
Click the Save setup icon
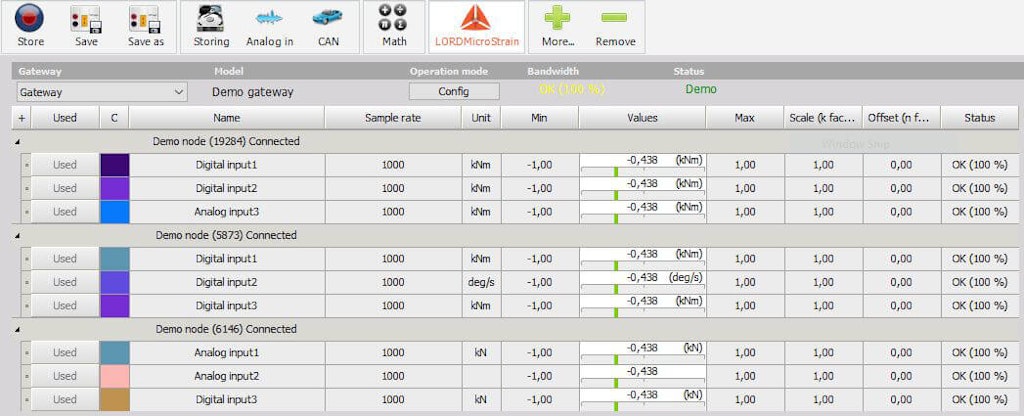click(86, 18)
